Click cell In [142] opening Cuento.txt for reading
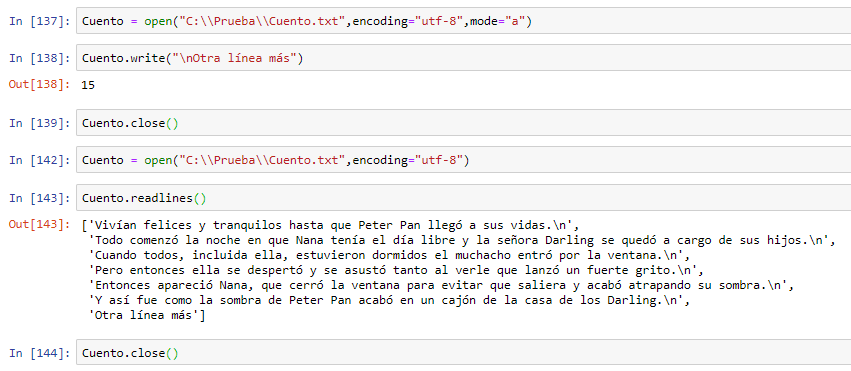851x371 pixels. (x=463, y=160)
